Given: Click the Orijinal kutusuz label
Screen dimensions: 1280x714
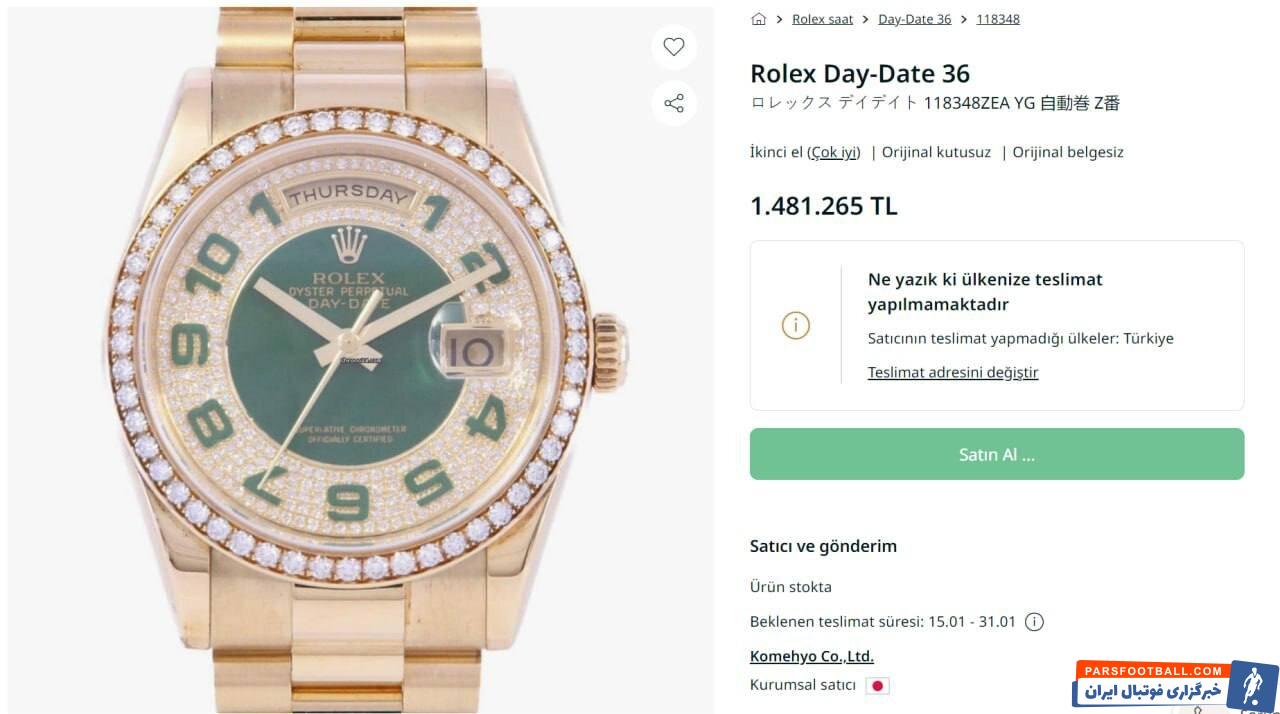Looking at the screenshot, I should (x=936, y=152).
